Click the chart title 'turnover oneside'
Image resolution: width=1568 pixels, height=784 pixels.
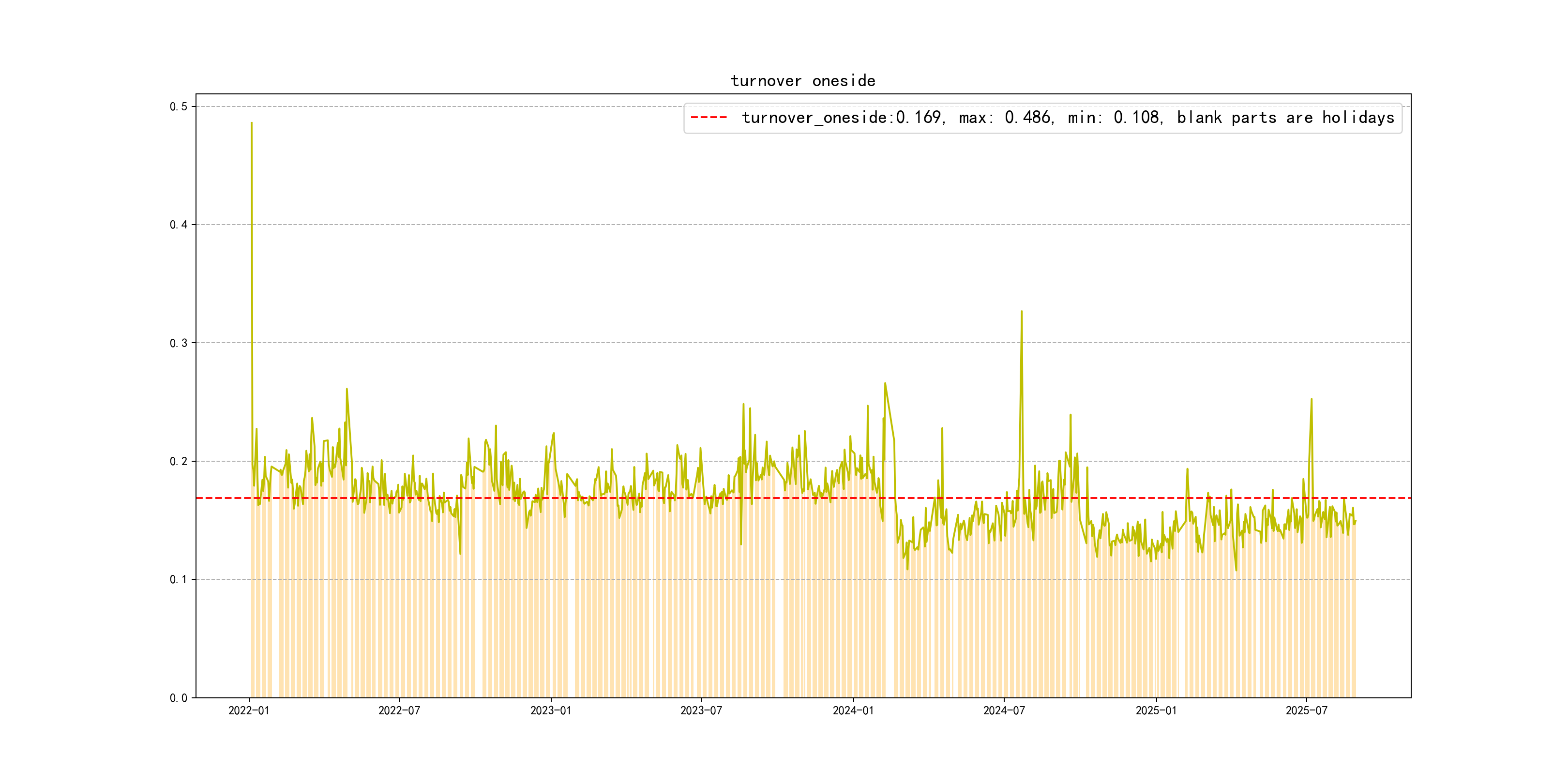[x=802, y=81]
